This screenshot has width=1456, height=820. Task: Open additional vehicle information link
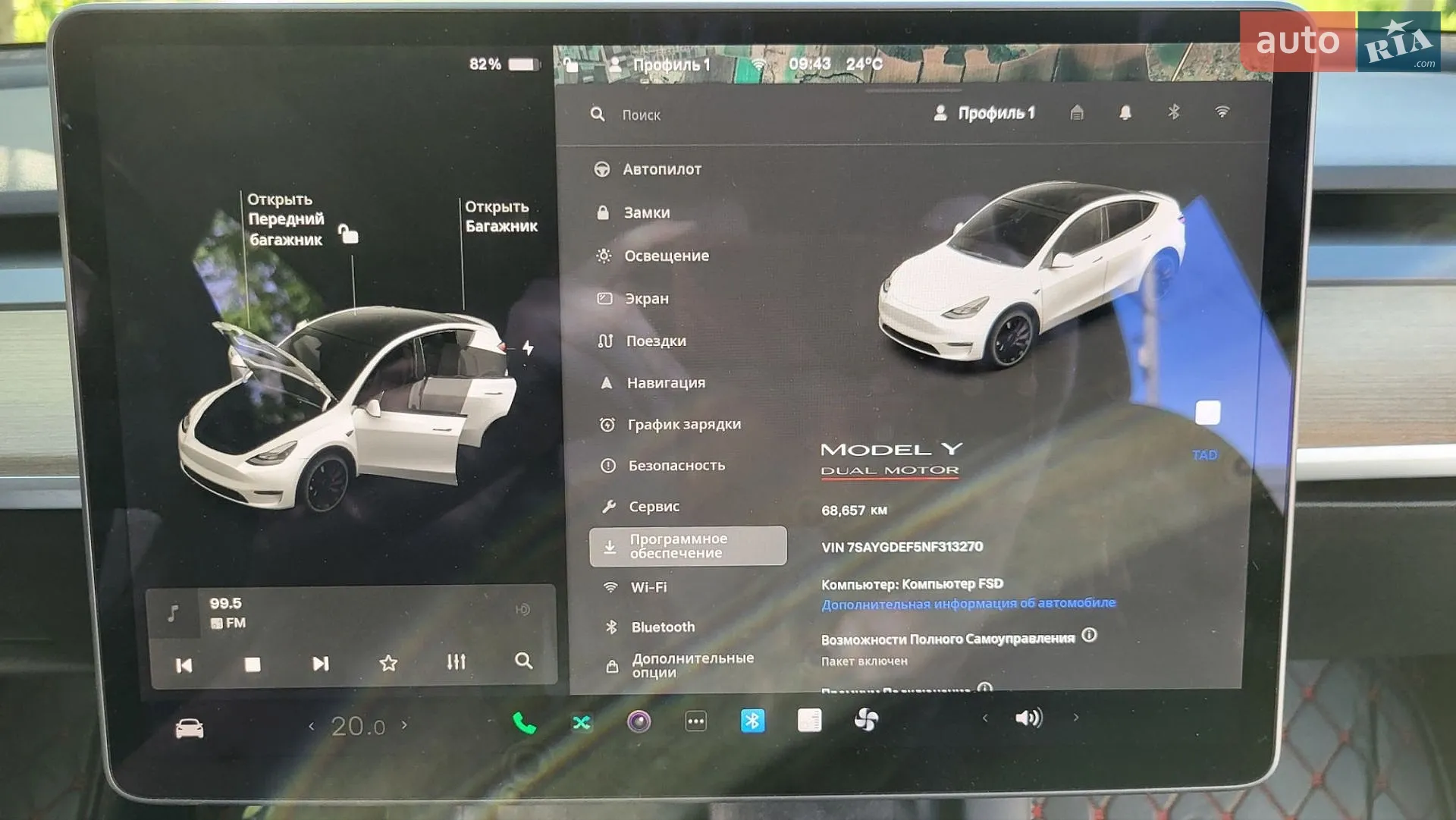[968, 604]
